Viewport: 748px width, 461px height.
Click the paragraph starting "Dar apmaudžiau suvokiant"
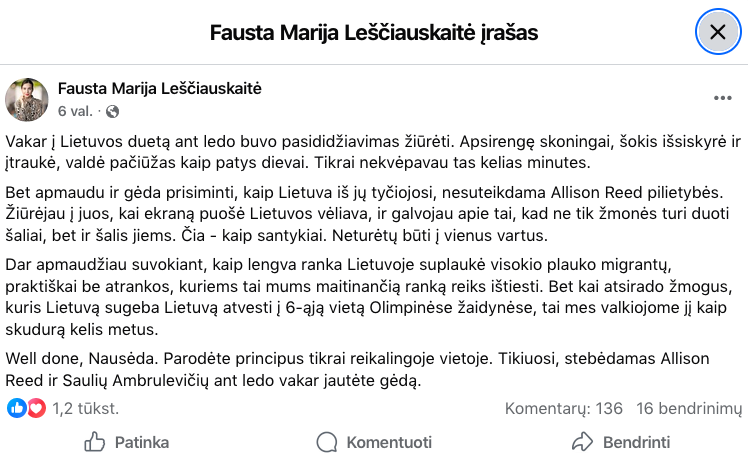[x=370, y=297]
